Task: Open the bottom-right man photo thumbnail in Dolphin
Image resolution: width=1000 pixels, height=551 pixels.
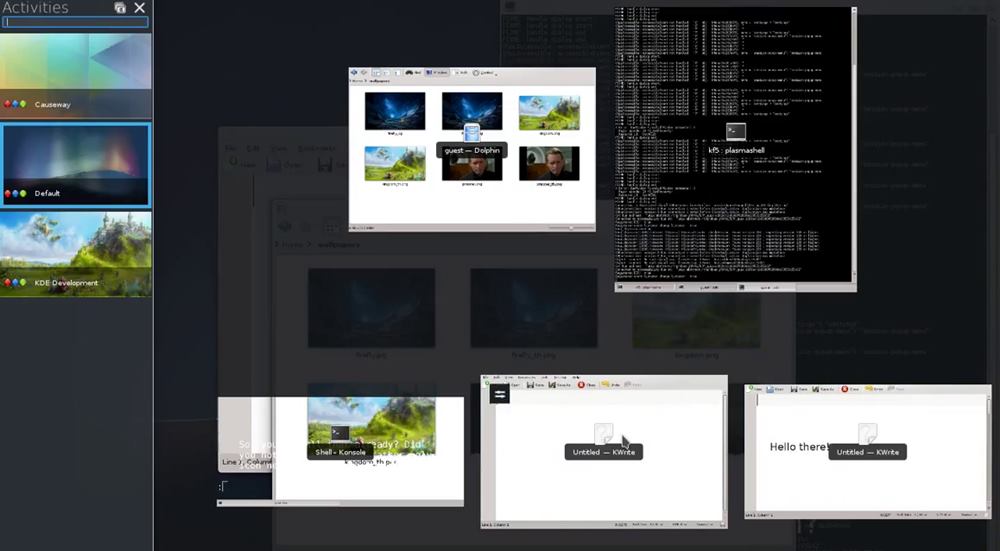Action: click(x=549, y=163)
